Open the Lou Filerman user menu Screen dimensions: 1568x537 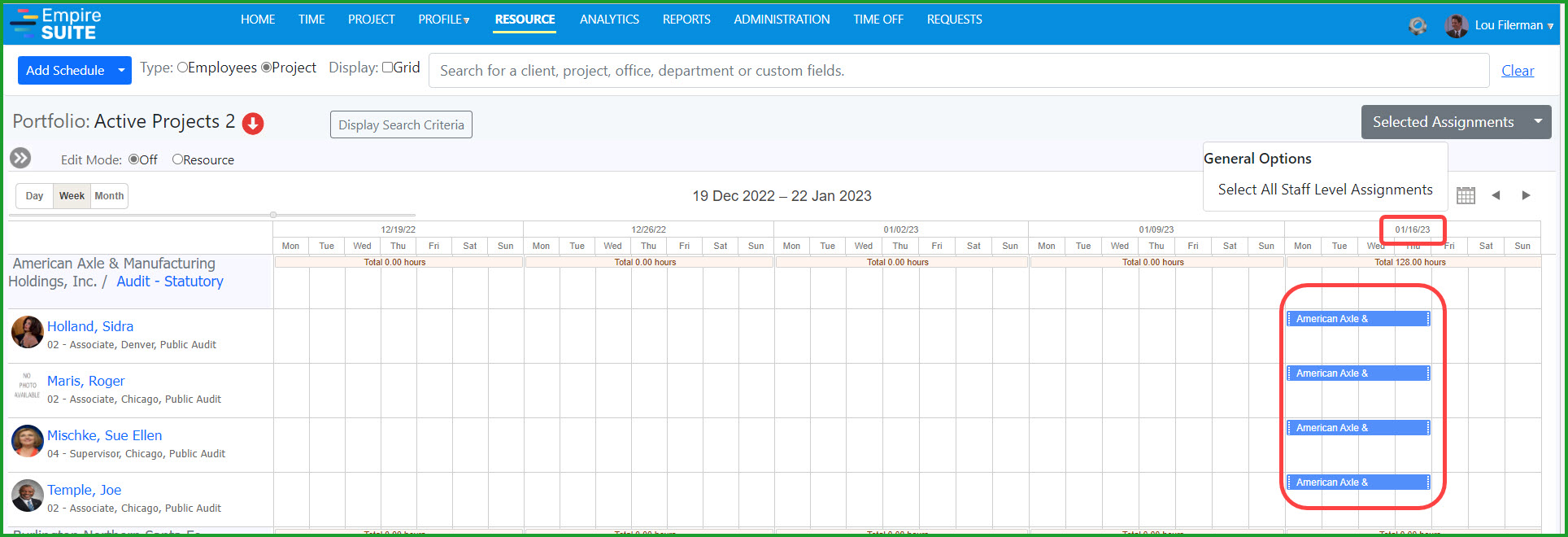[x=1514, y=25]
